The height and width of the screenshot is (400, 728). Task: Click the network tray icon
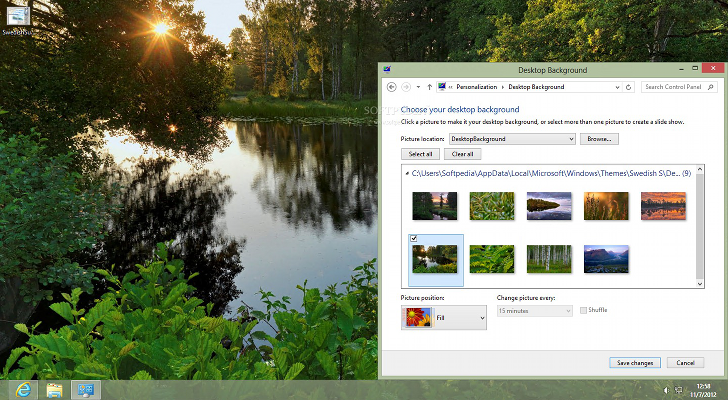click(x=678, y=390)
